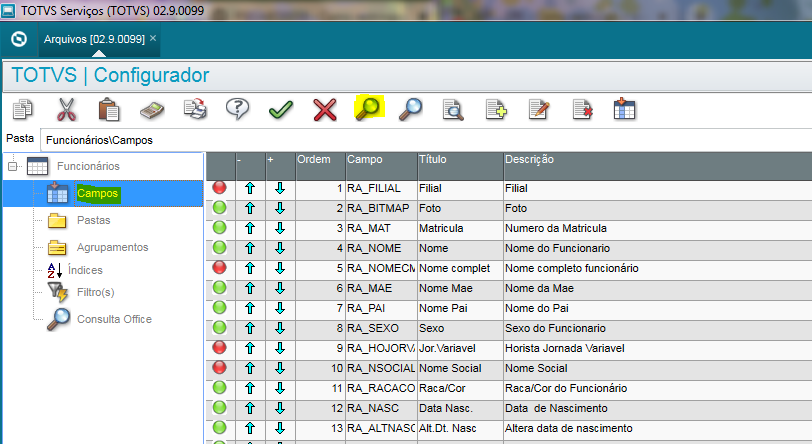Viewport: 812px width, 444px height.
Task: Cancel with the red X icon
Action: pos(325,110)
